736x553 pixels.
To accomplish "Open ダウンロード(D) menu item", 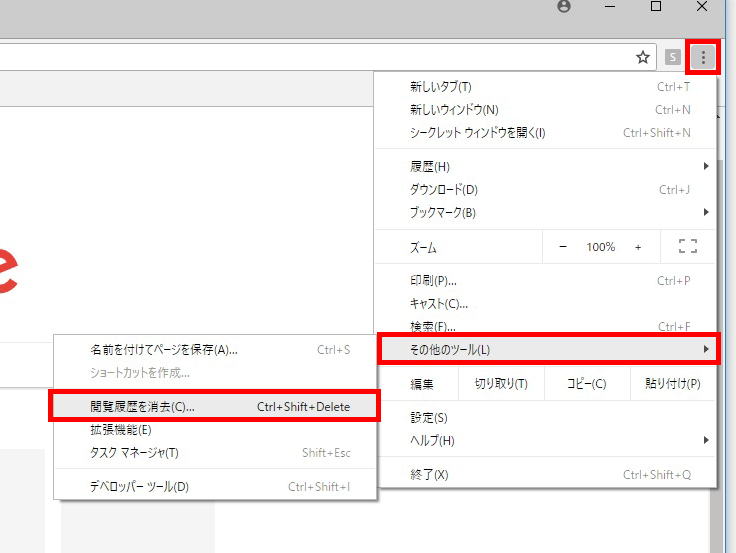I will point(545,190).
